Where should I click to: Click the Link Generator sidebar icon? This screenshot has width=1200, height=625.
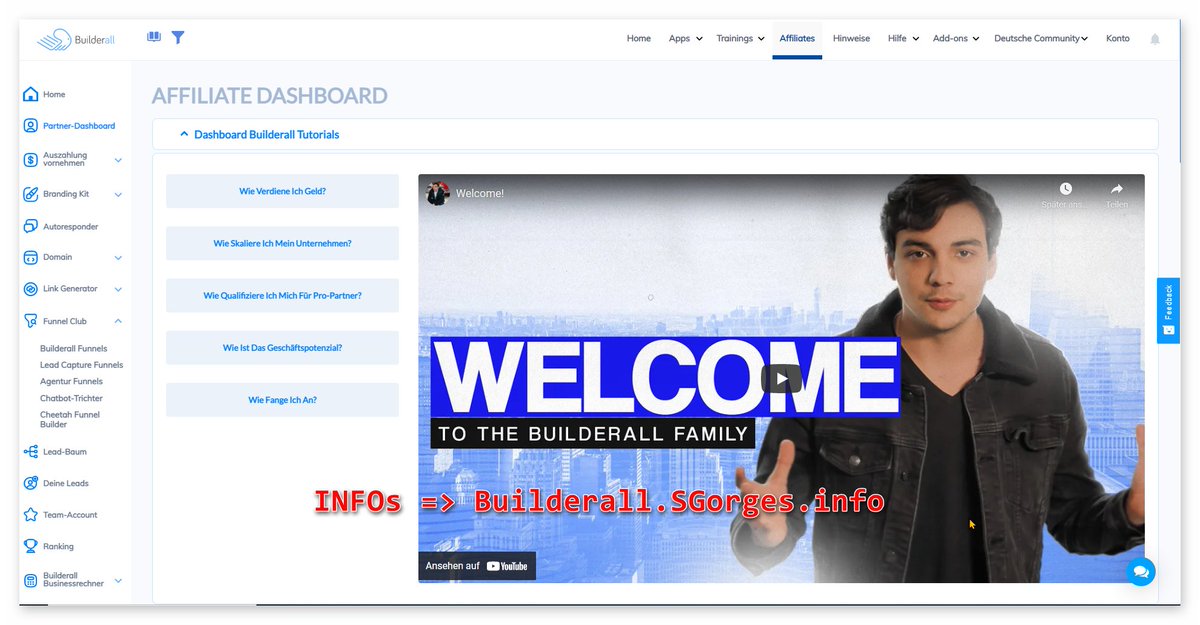[x=30, y=289]
